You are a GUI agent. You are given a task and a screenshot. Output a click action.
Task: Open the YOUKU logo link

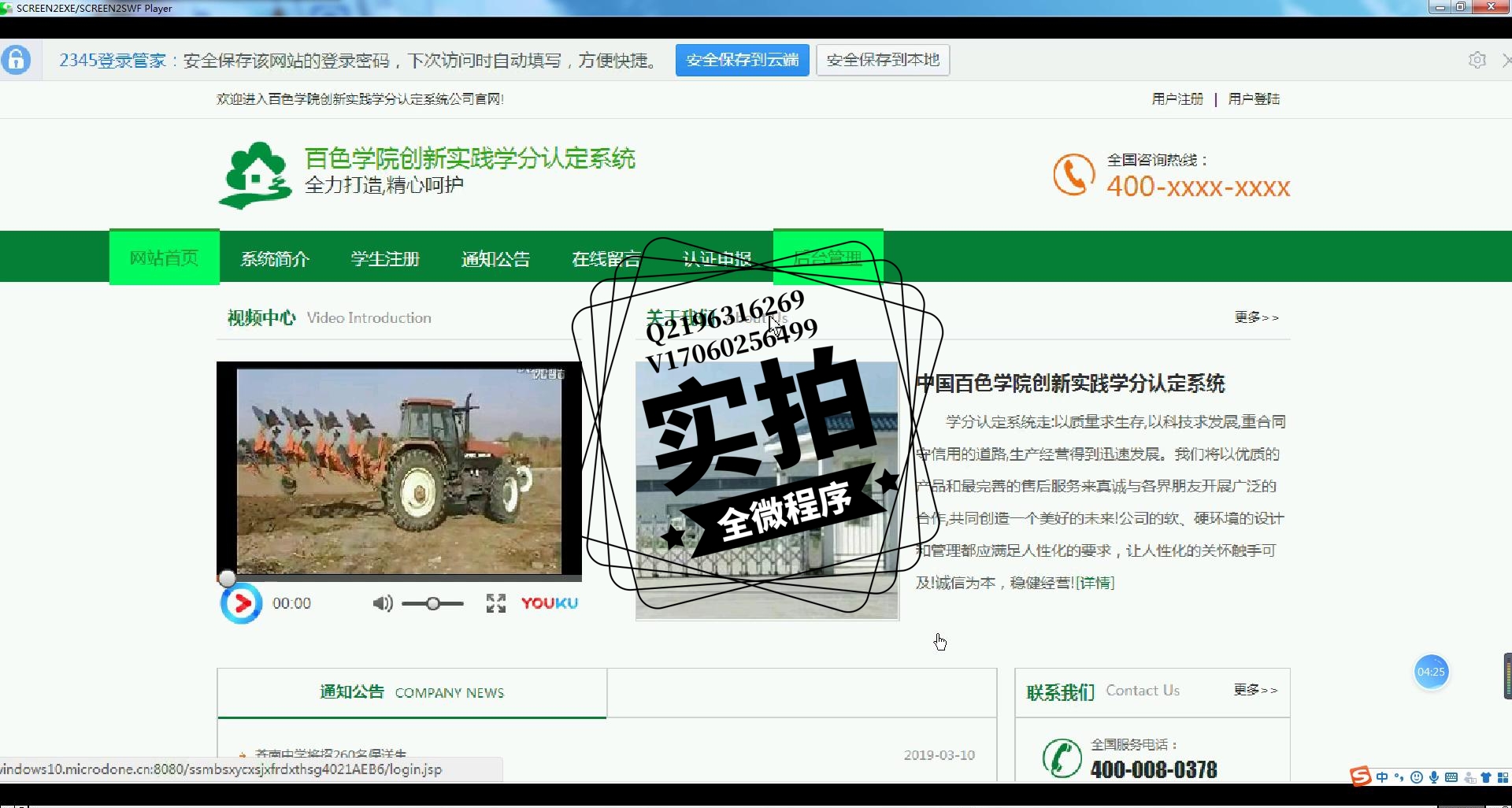[x=550, y=603]
